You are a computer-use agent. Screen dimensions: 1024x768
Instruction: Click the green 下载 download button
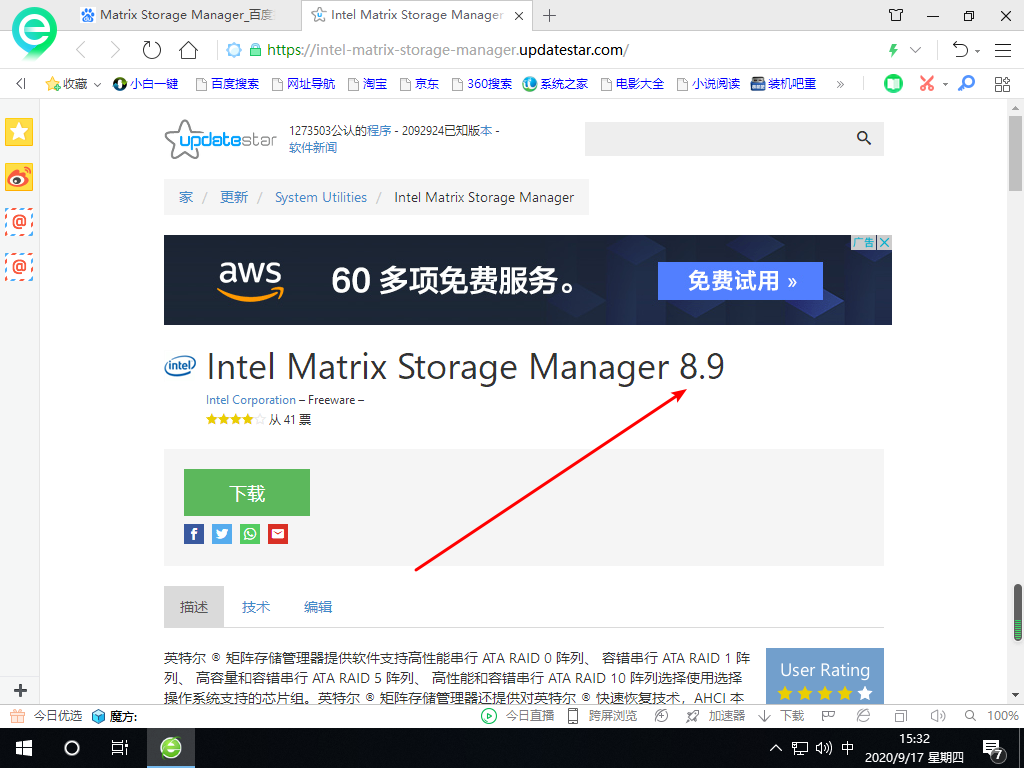point(246,492)
